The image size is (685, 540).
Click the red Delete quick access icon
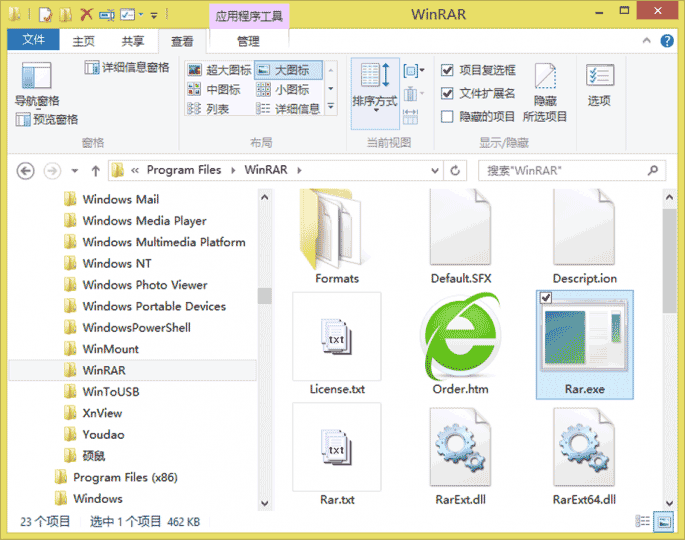[86, 14]
